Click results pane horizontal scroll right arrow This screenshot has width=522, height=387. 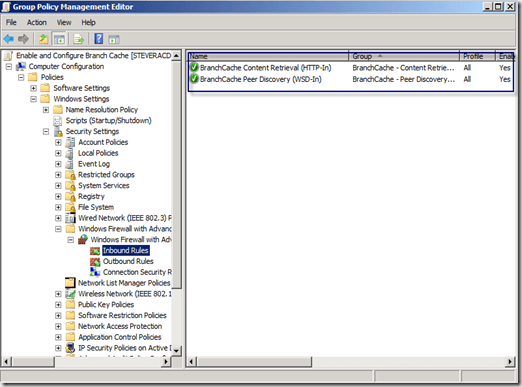510,361
